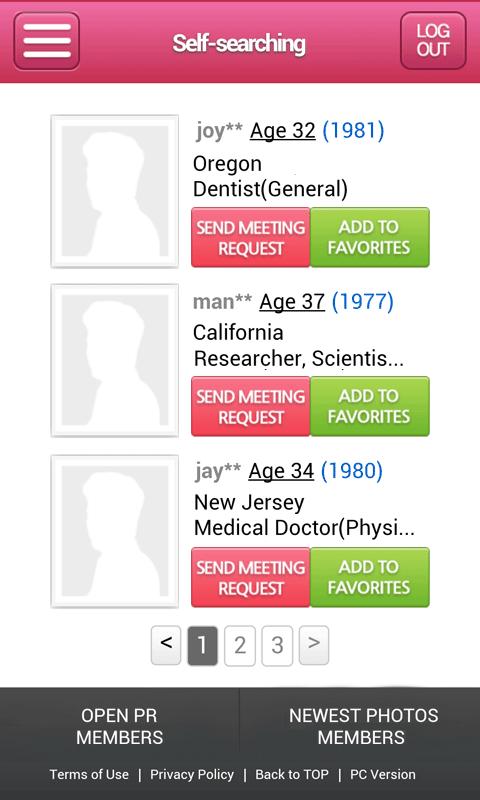Add joy** to favorites
The image size is (480, 800).
(370, 237)
